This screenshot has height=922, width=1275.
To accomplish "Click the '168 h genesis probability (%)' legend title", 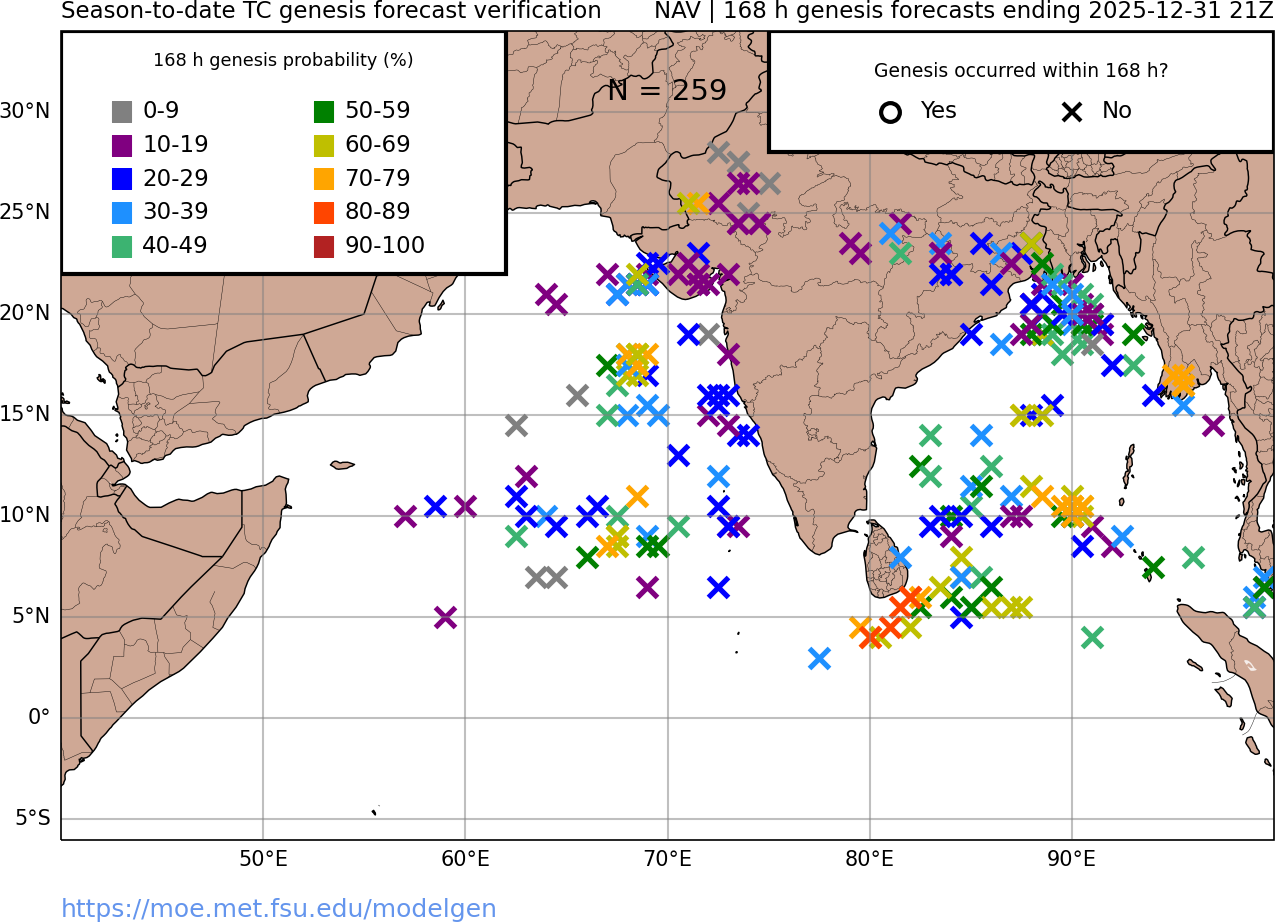I will (x=283, y=60).
